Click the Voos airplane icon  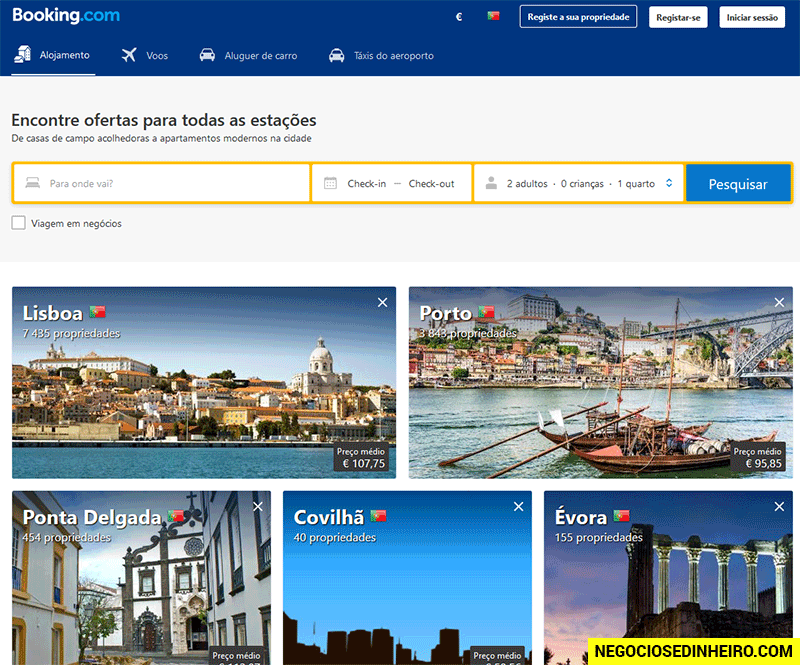(x=129, y=55)
